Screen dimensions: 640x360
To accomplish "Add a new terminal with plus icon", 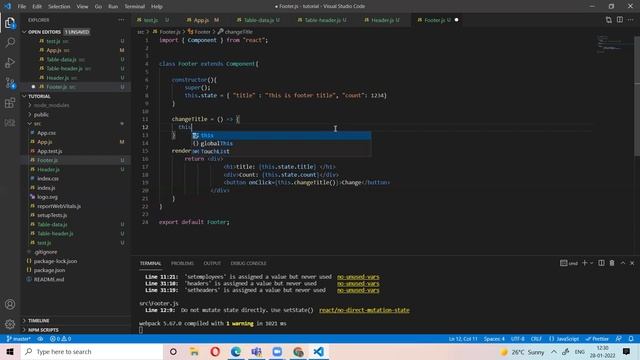I will (x=584, y=263).
